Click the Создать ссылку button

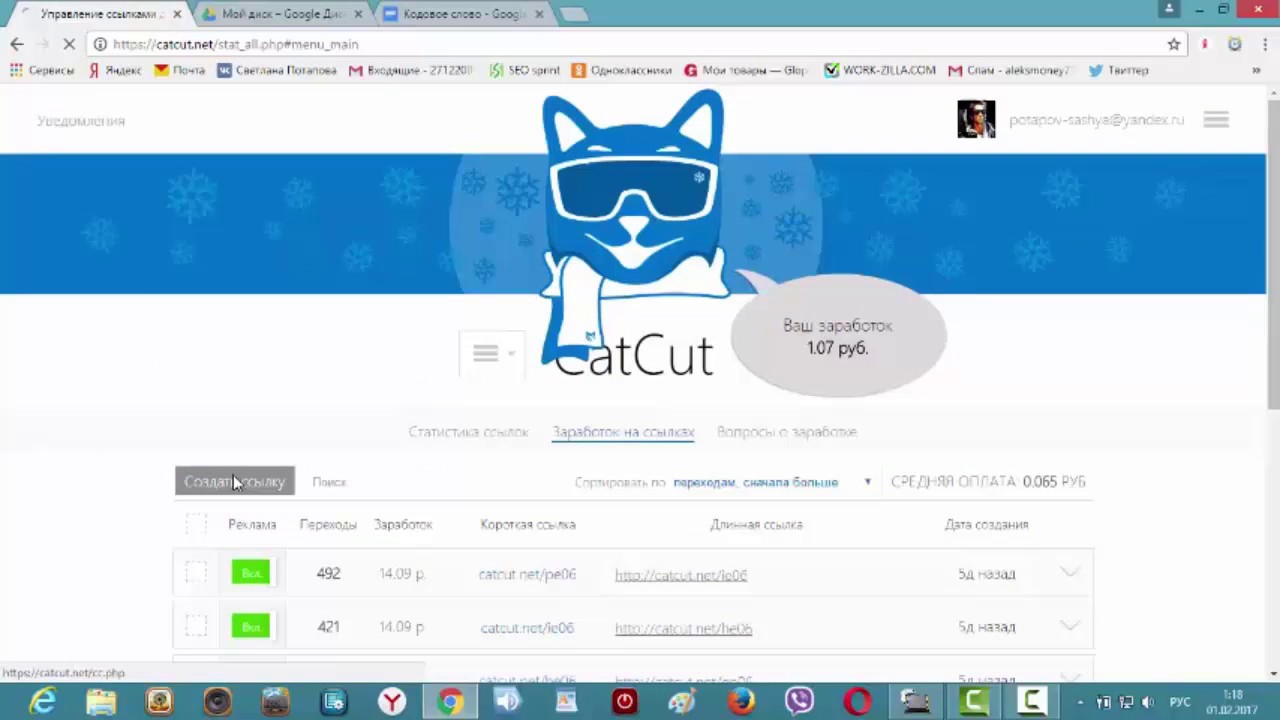[x=235, y=482]
